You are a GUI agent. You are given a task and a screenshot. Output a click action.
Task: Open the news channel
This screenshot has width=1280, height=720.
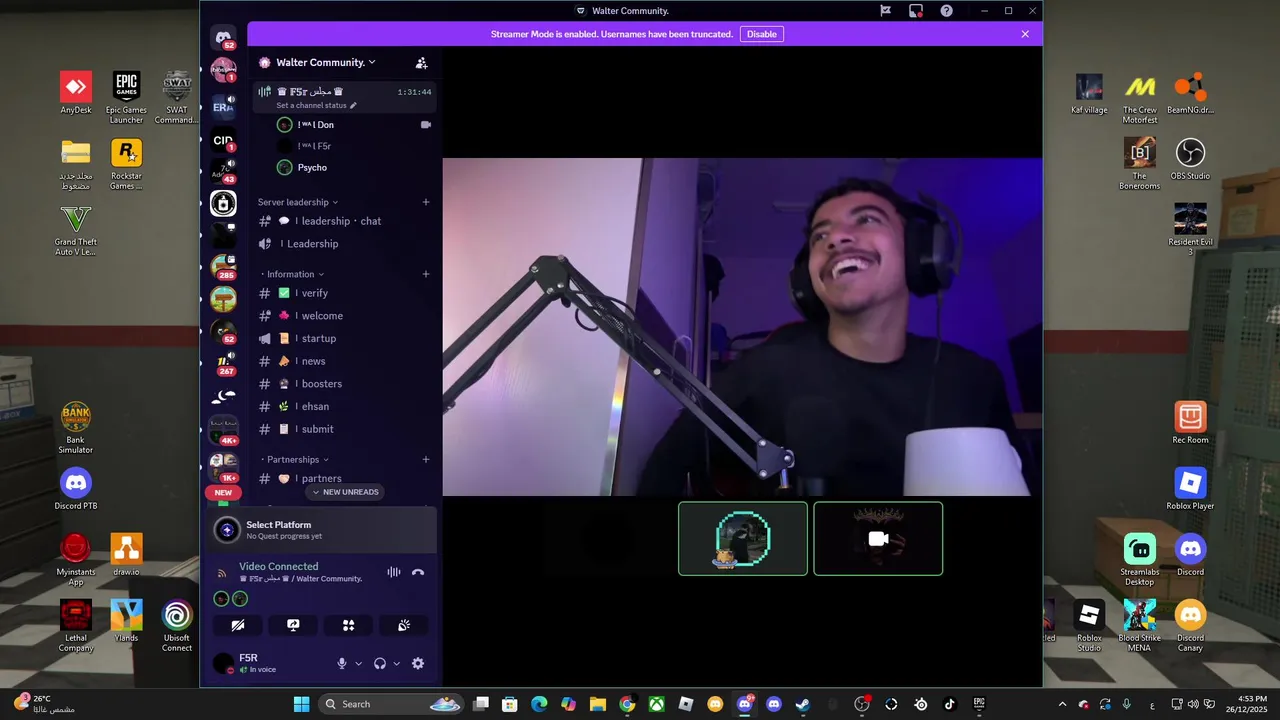(344, 361)
